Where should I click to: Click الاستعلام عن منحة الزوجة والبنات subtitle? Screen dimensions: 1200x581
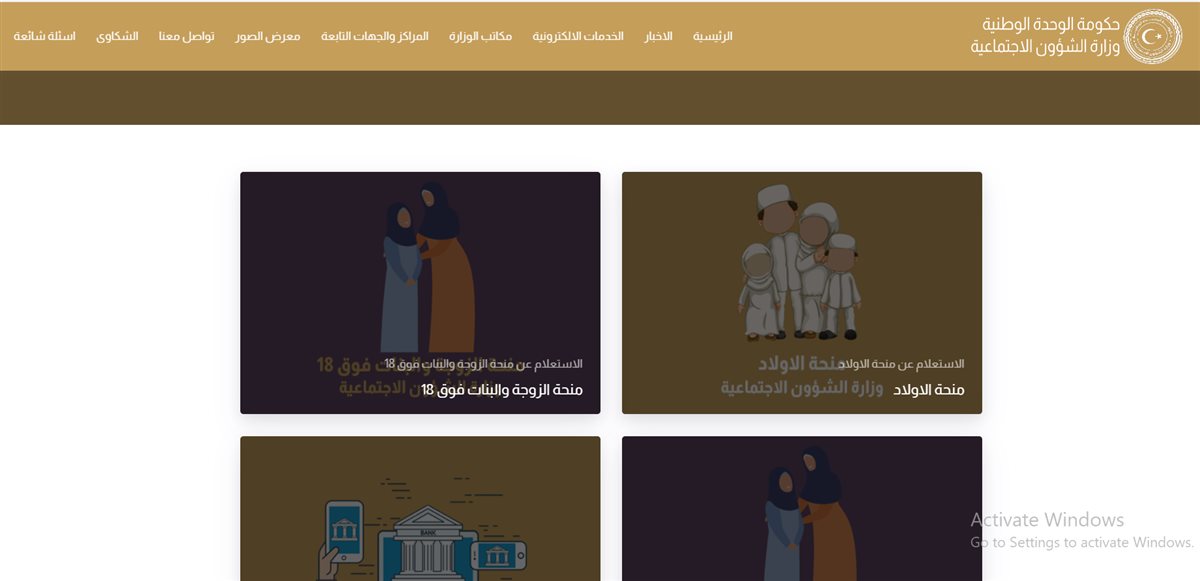pyautogui.click(x=484, y=364)
